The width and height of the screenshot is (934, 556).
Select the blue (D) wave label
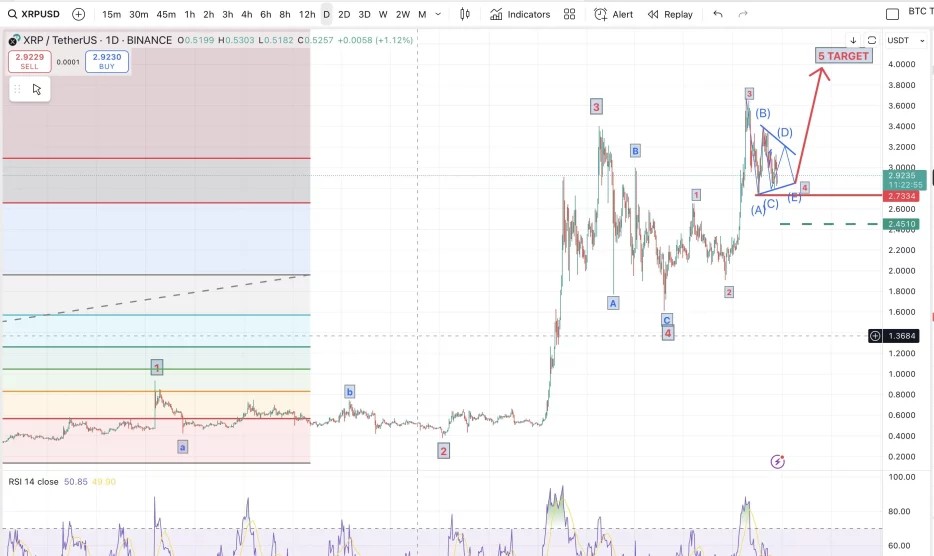[x=785, y=132]
